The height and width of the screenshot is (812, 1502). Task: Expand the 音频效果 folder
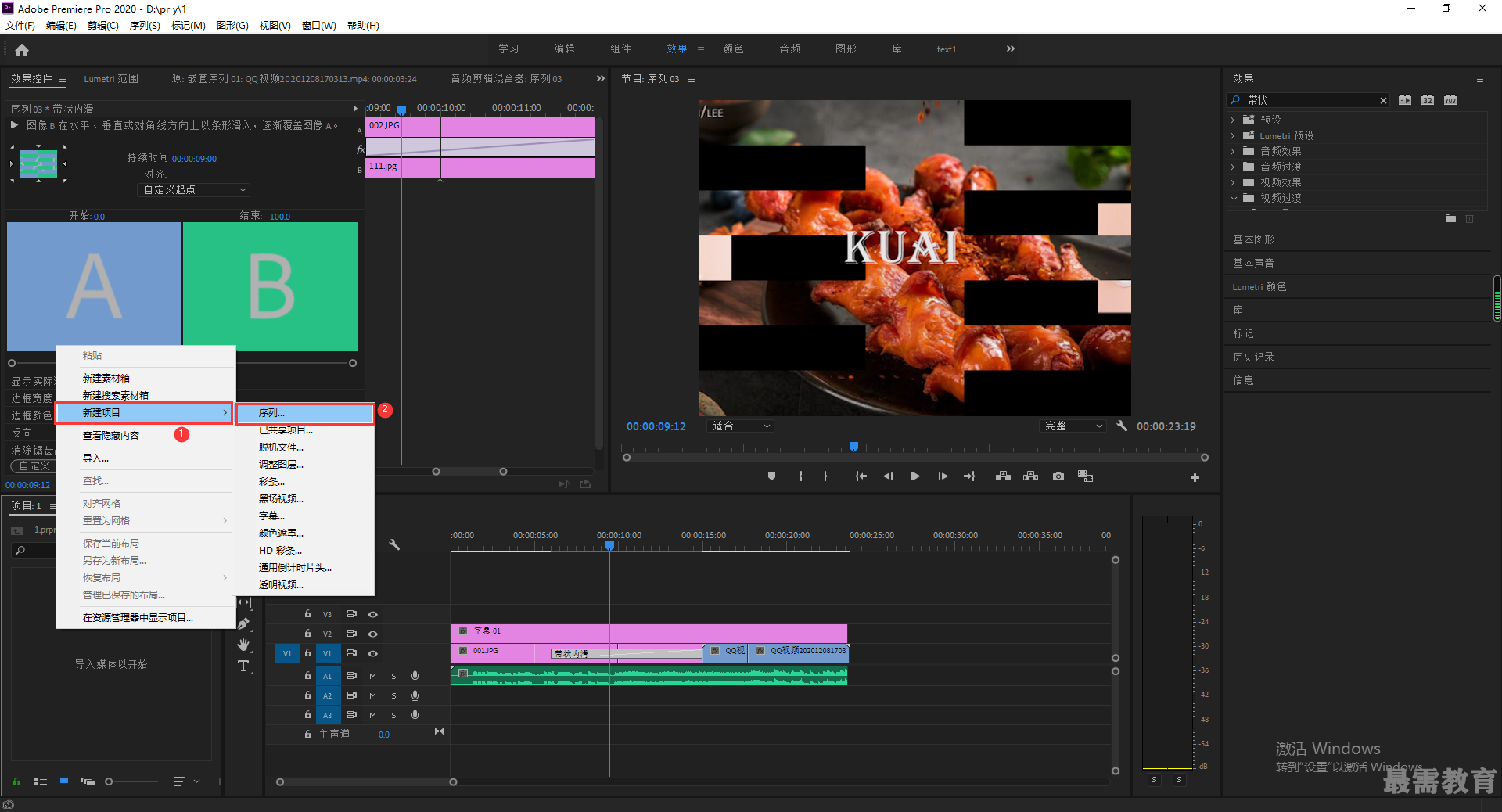(x=1233, y=151)
